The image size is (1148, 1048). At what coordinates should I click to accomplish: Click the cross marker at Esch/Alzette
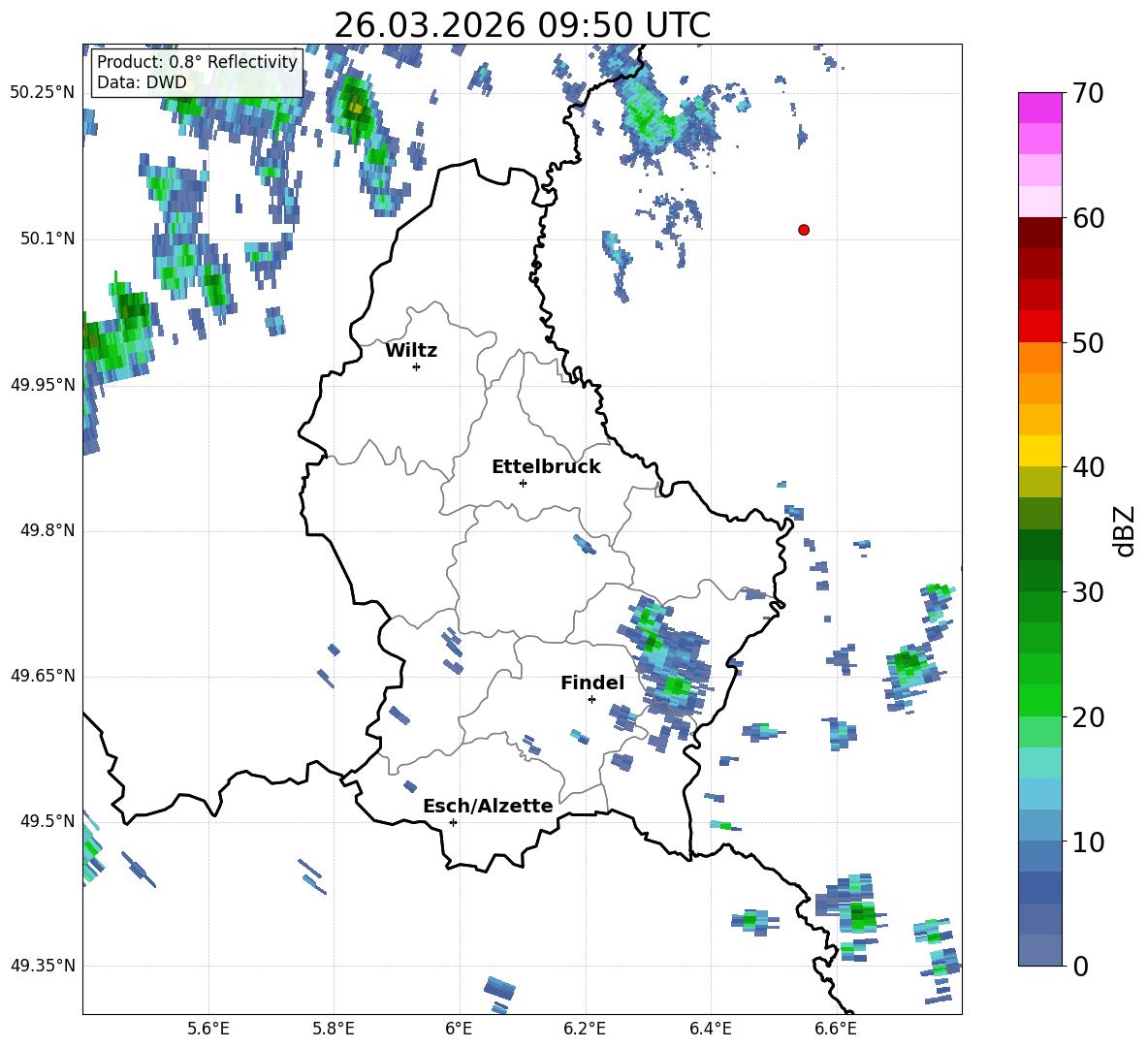[453, 822]
